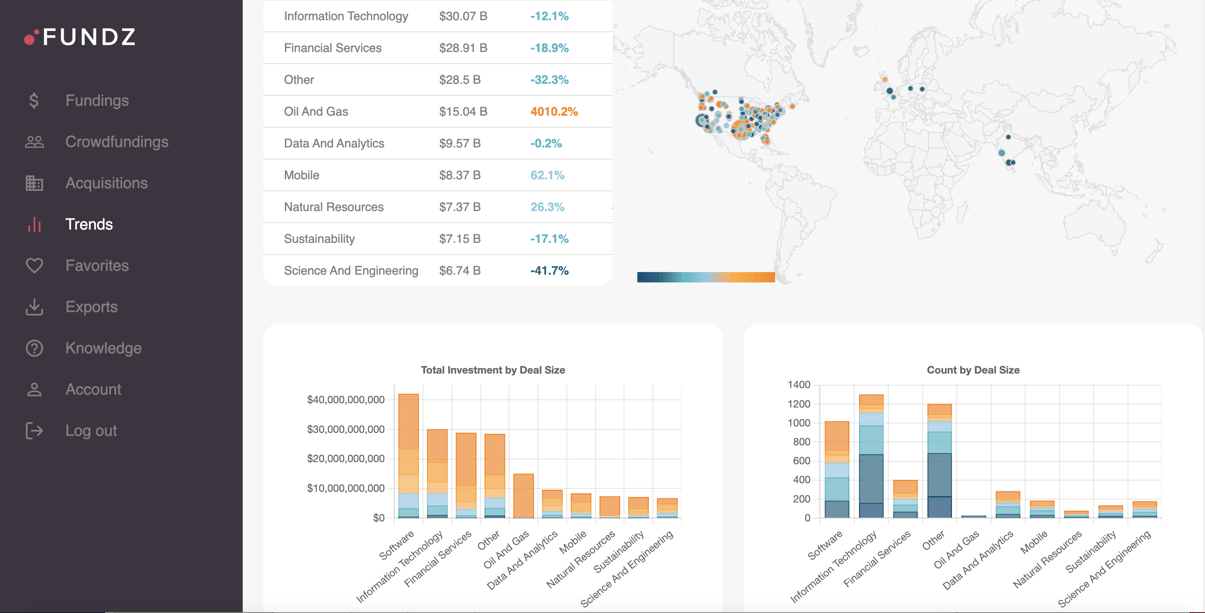
Task: Click the Software bar in Total Investment chart
Action: point(407,455)
